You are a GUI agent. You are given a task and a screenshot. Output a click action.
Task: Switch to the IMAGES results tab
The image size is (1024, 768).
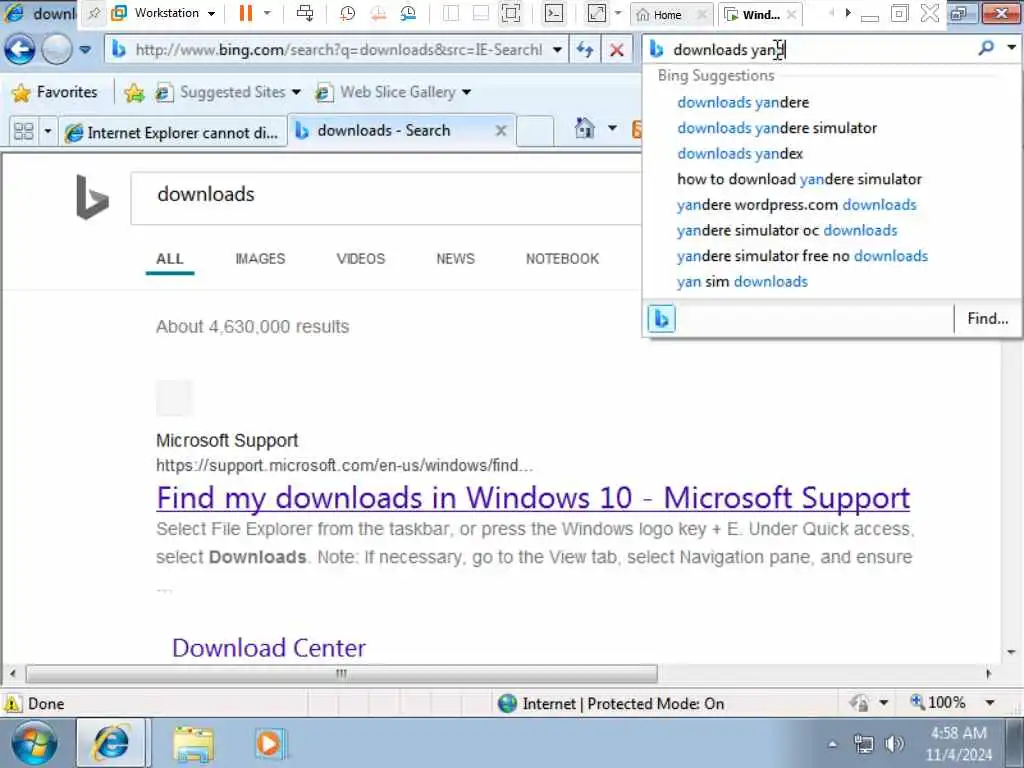260,259
